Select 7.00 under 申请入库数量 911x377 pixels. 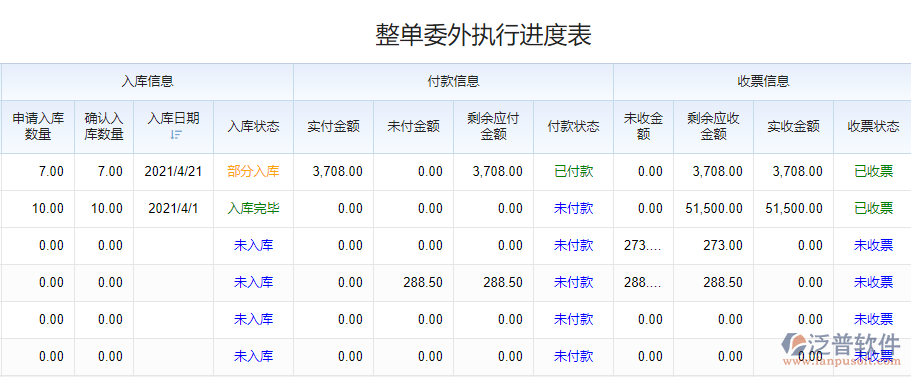[x=51, y=171]
